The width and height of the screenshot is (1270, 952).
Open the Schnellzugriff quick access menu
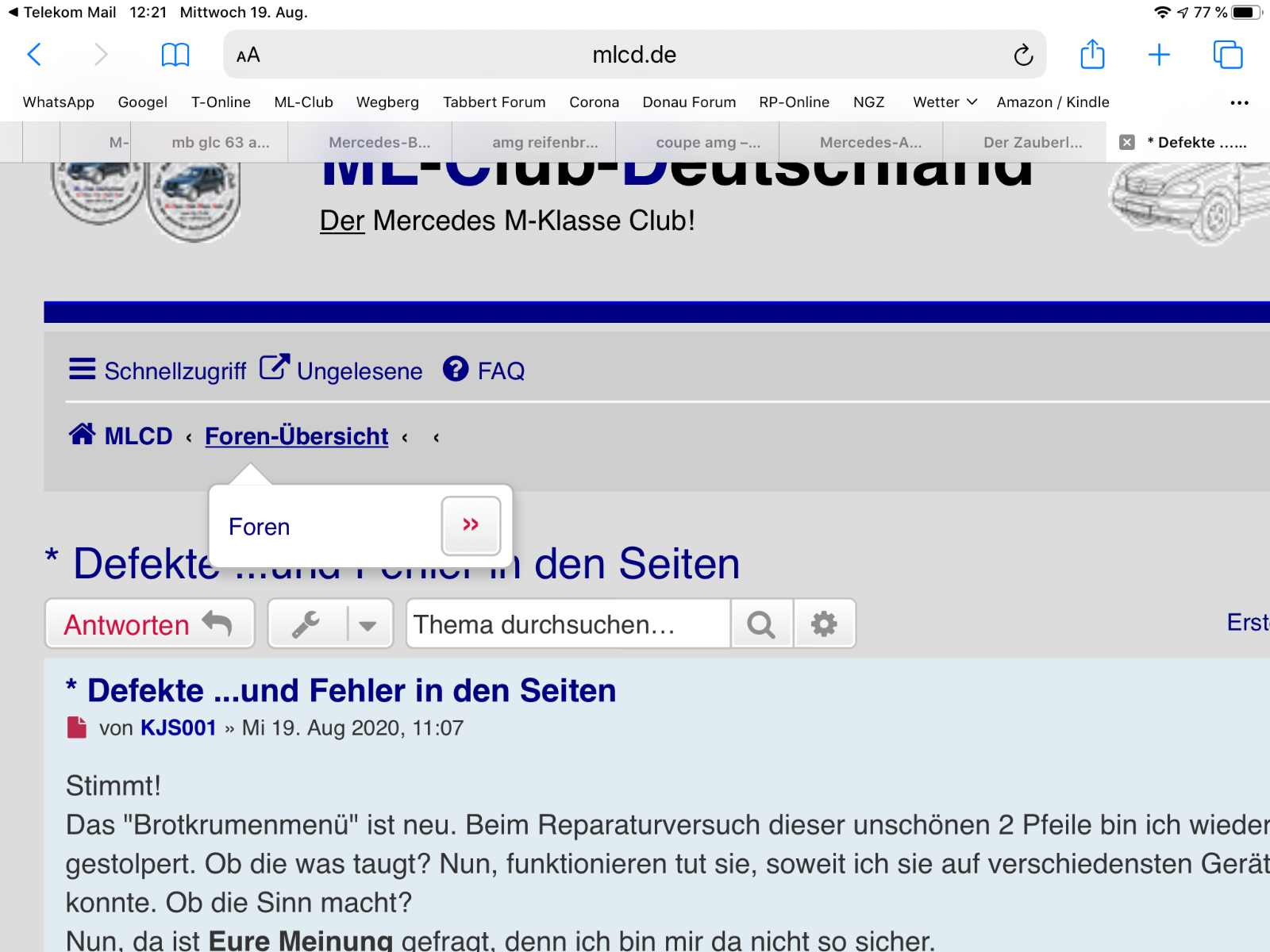click(157, 370)
